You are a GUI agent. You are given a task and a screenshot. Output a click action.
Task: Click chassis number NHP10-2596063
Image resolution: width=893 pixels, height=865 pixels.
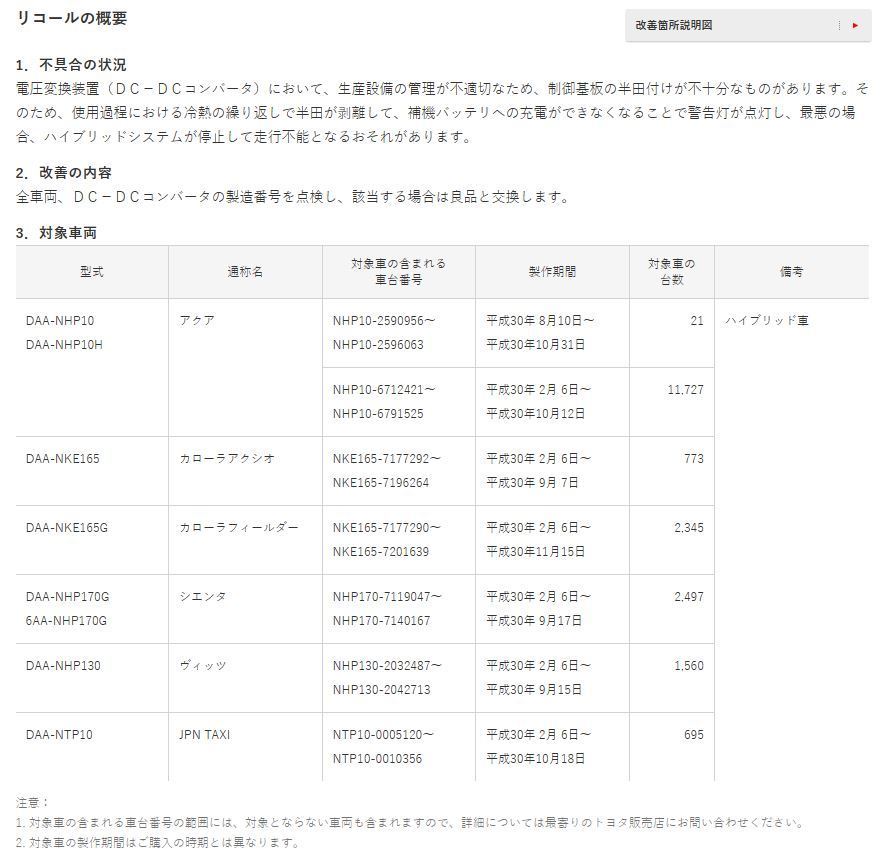(x=378, y=345)
